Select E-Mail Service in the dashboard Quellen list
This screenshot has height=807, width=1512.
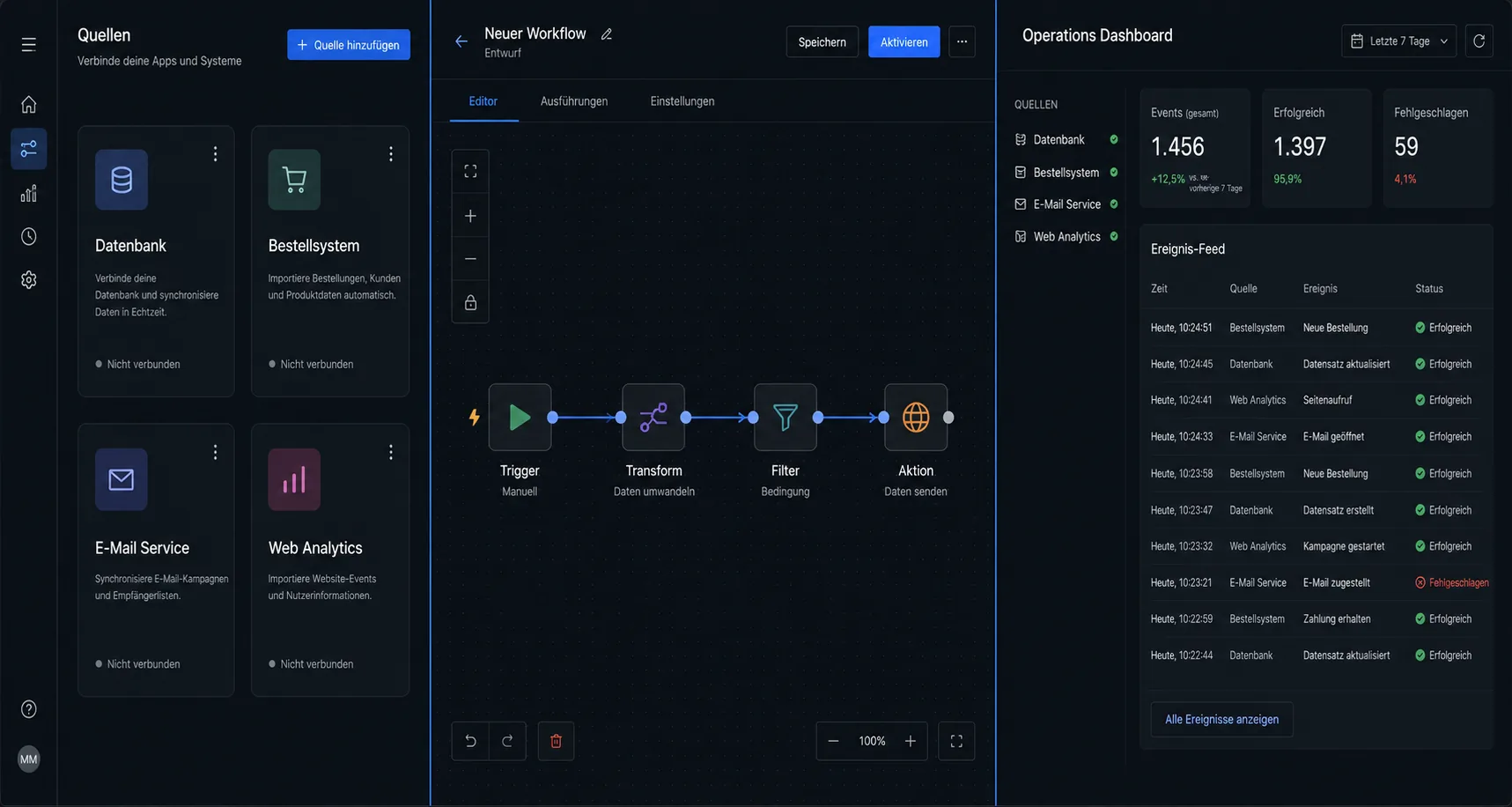(x=1066, y=204)
